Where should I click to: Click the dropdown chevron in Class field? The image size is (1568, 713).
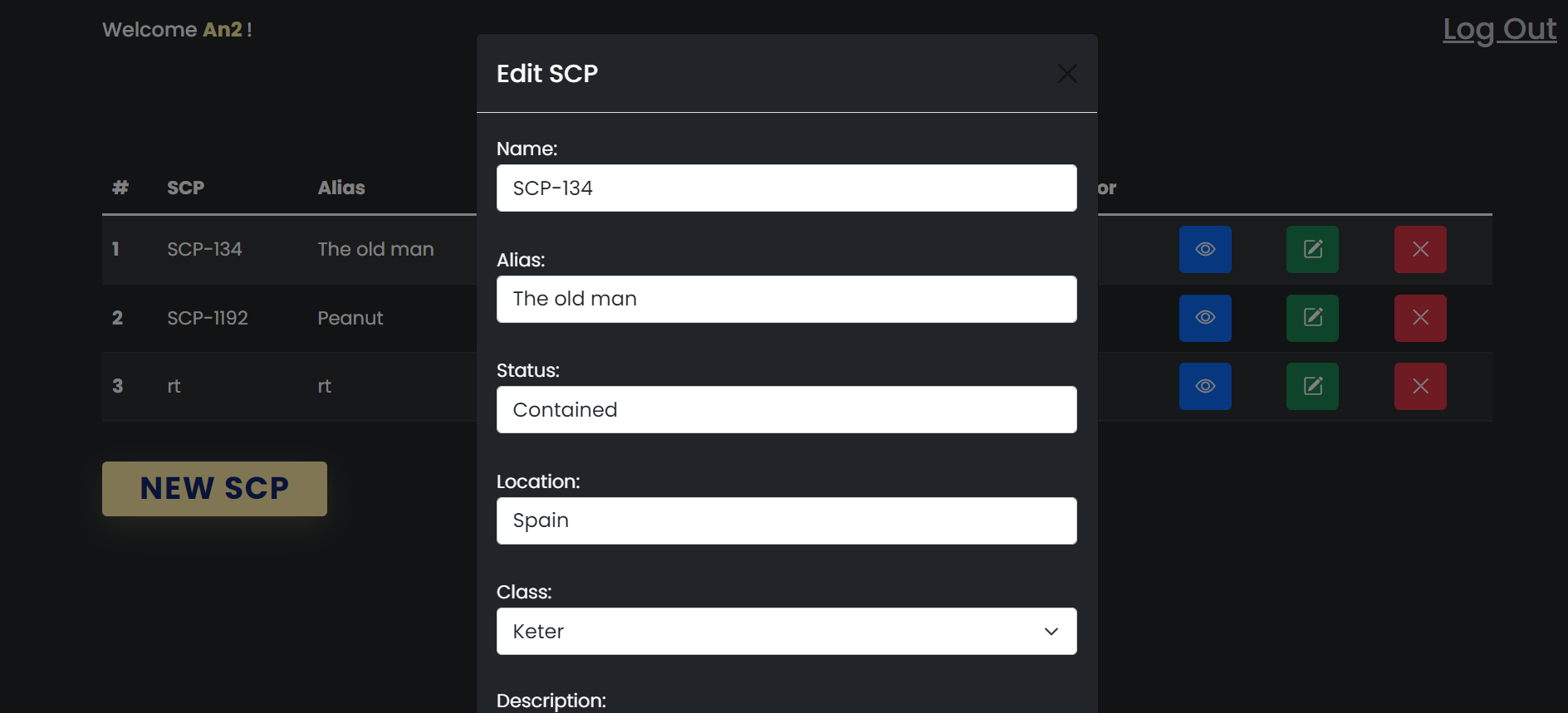click(1051, 632)
